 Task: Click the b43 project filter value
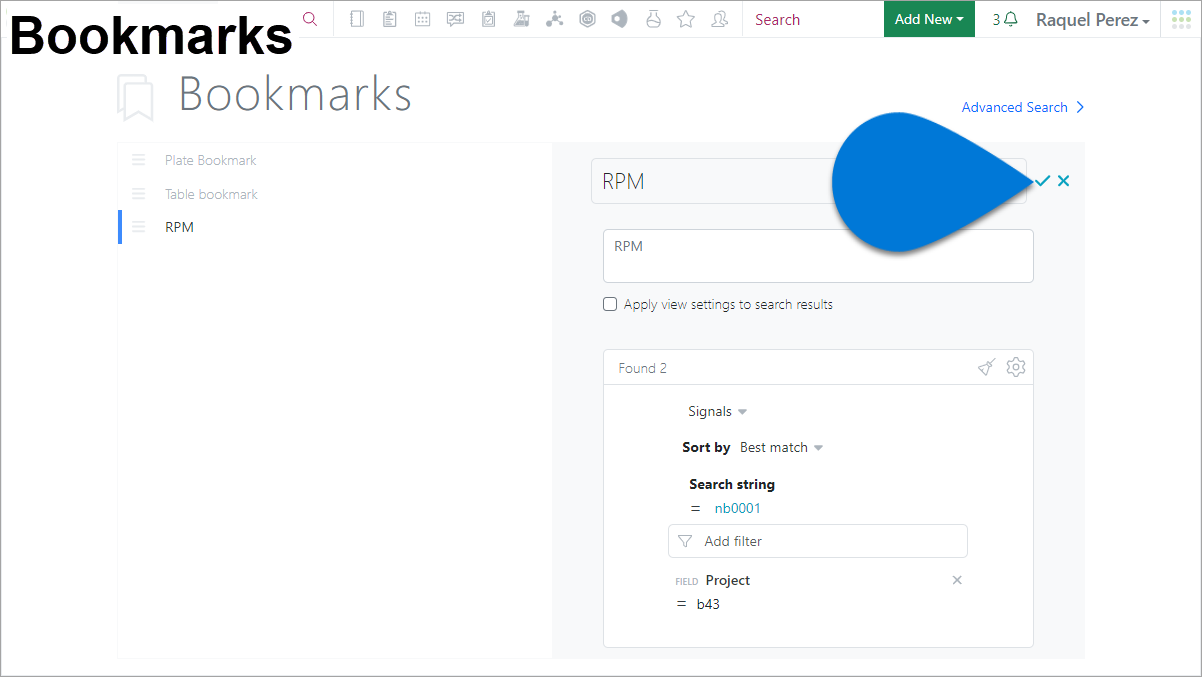(x=708, y=604)
